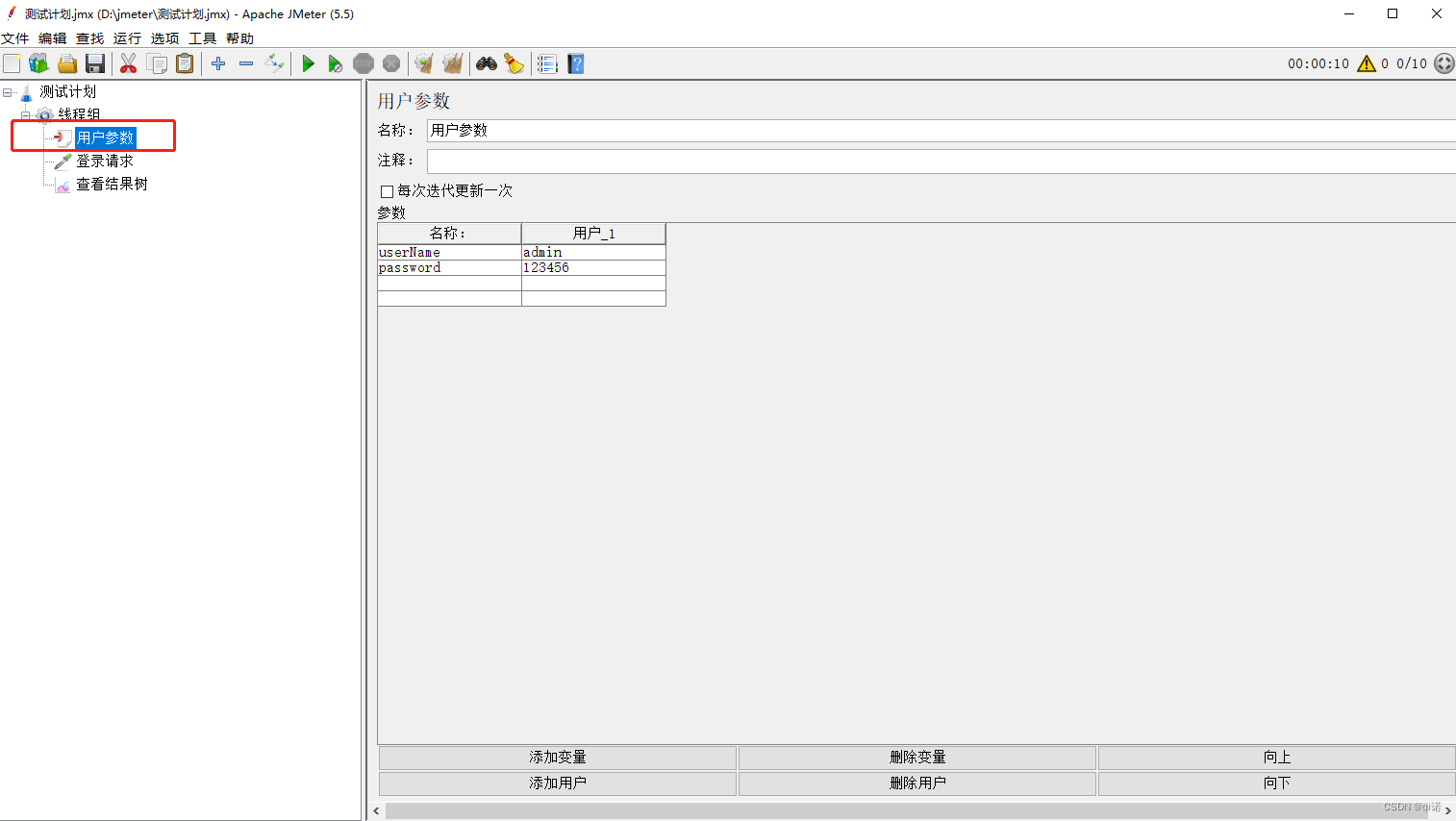Image resolution: width=1456 pixels, height=821 pixels.
Task: Click the 向上 button
Action: click(1277, 758)
